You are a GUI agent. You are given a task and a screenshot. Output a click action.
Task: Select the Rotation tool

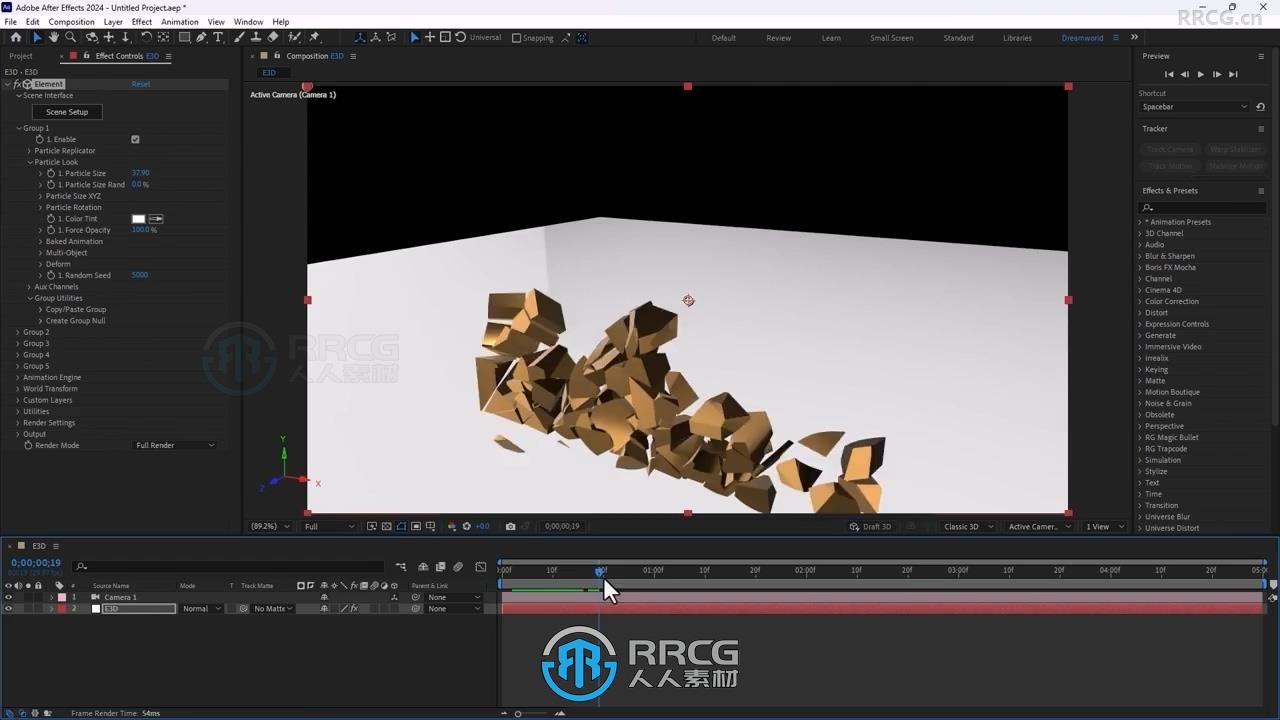pos(146,37)
